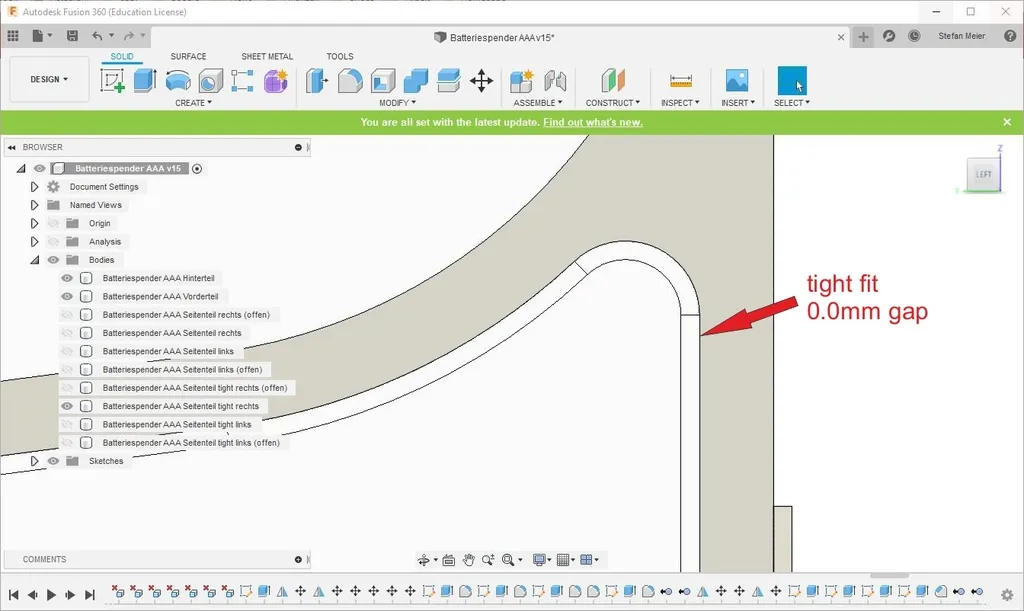Image resolution: width=1024 pixels, height=611 pixels.
Task: Collapse the Bodies folder
Action: pos(35,260)
